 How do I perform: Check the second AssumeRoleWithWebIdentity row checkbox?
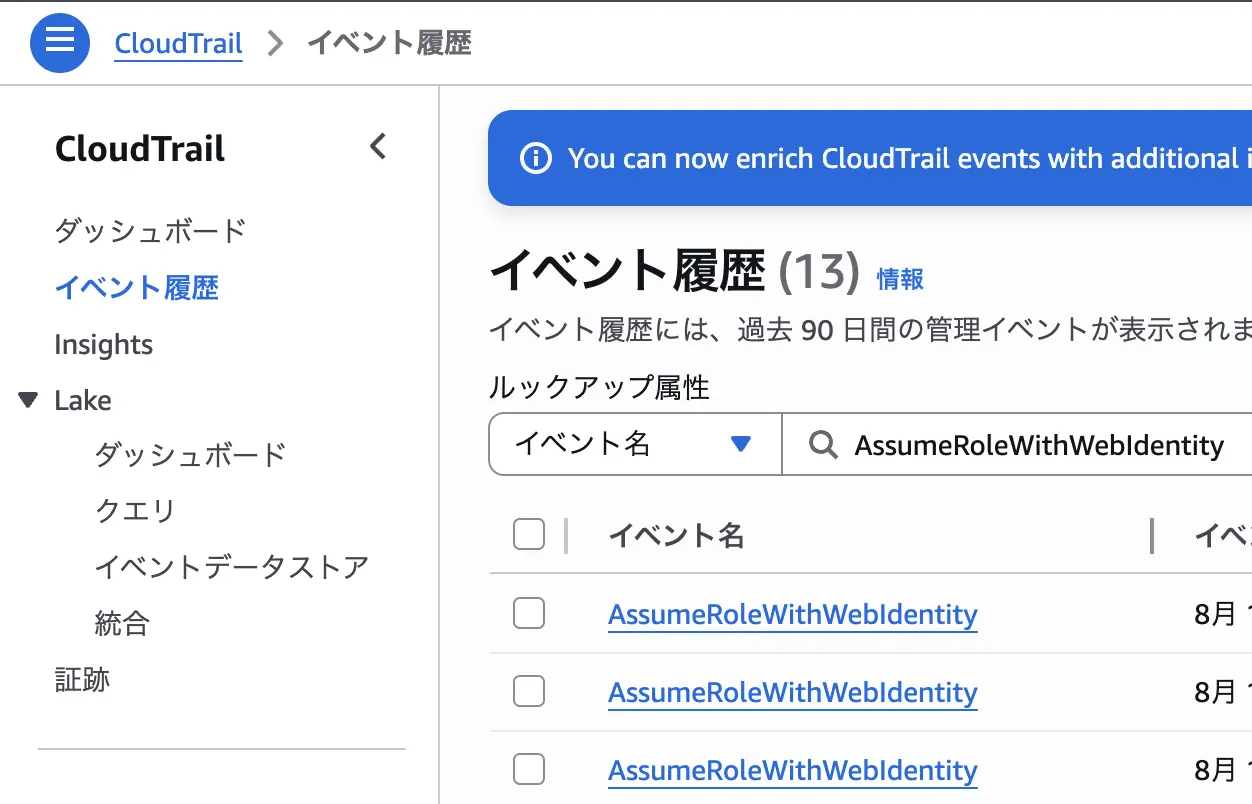click(x=529, y=691)
